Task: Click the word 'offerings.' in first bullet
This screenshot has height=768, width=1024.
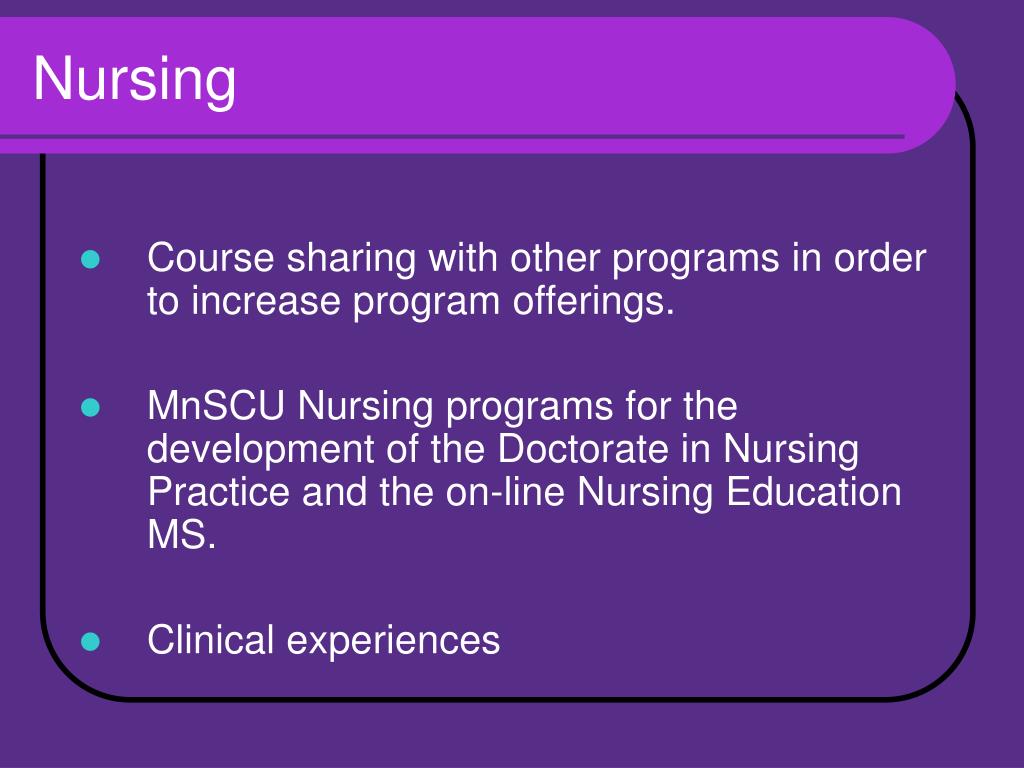Action: pos(593,301)
